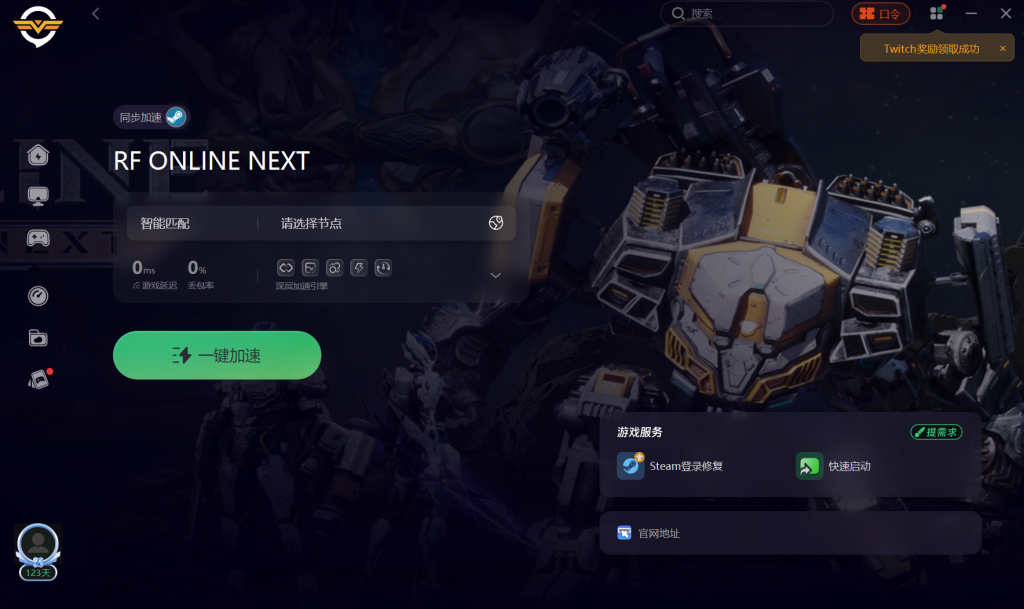Viewport: 1024px width, 609px height.
Task: Toggle the Steam sync acceleration 同步加速 badge
Action: (x=152, y=117)
